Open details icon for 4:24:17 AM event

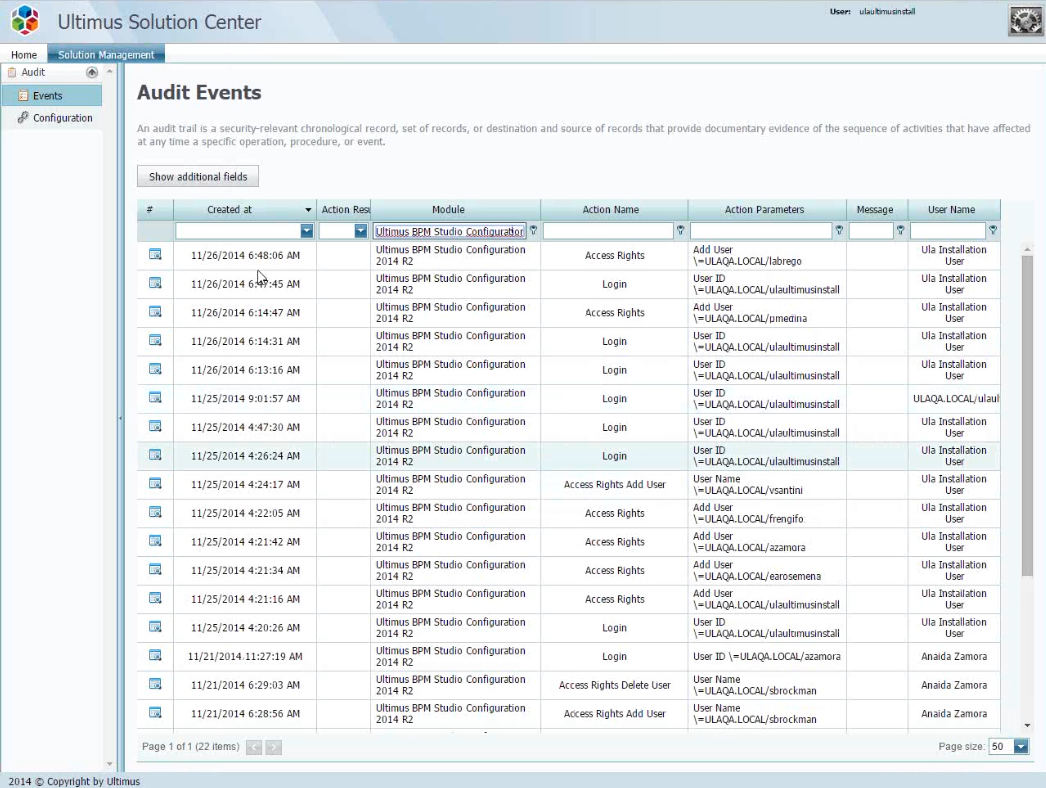click(155, 484)
